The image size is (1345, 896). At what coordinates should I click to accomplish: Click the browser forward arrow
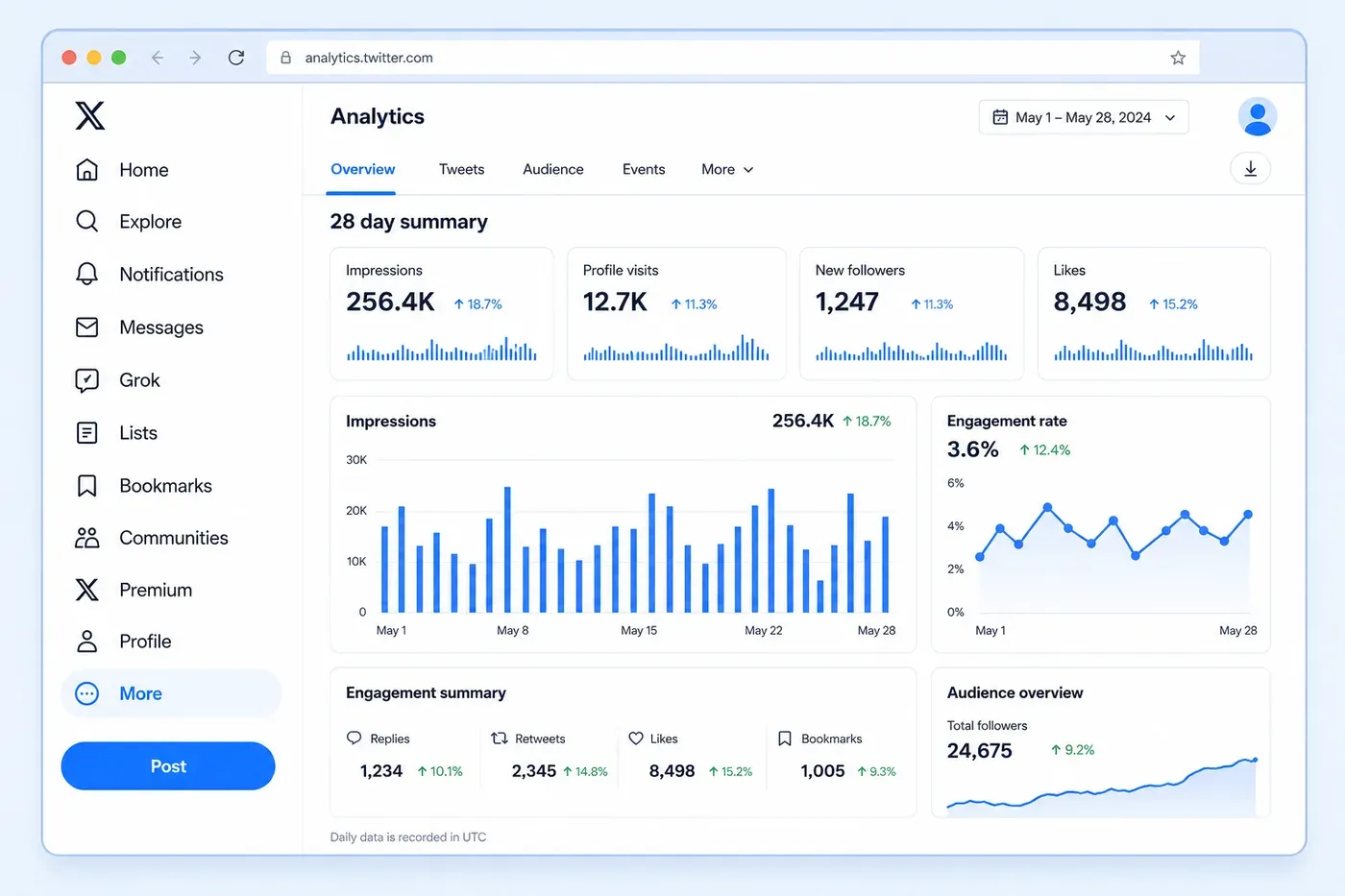tap(195, 58)
